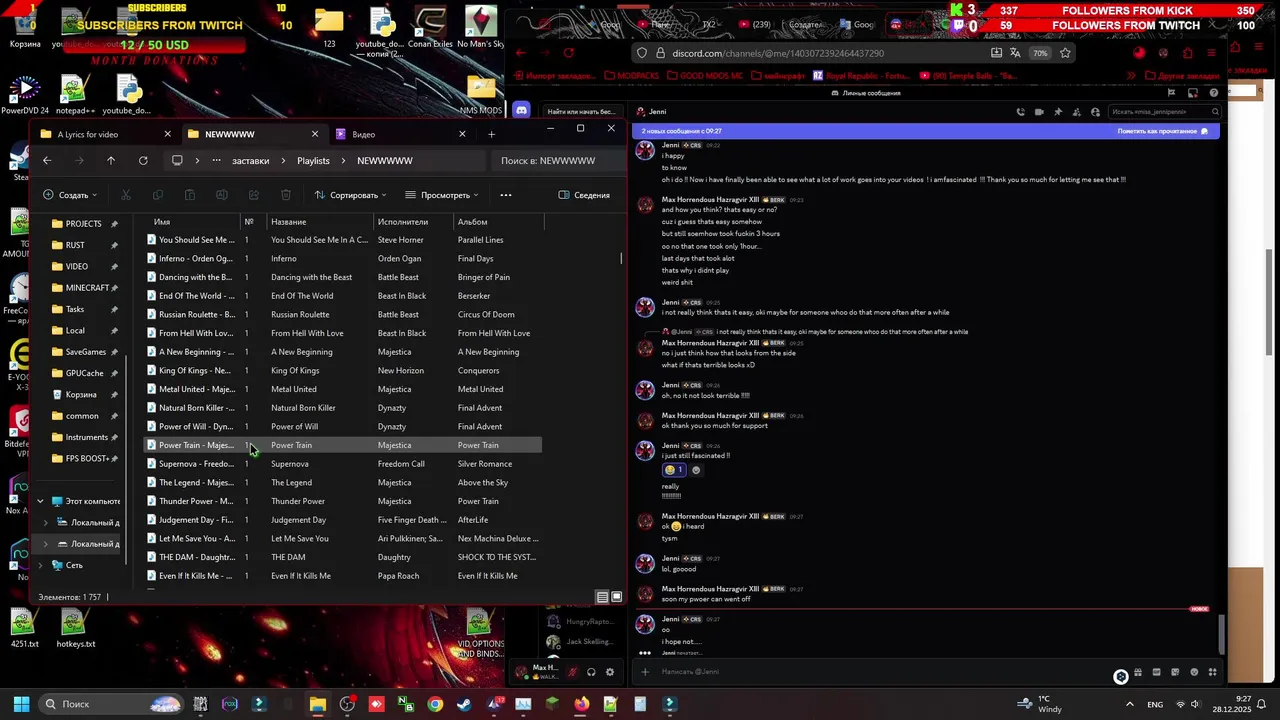Click the This PC monitor icon in address bar
This screenshot has height=720, width=1280.
(177, 160)
